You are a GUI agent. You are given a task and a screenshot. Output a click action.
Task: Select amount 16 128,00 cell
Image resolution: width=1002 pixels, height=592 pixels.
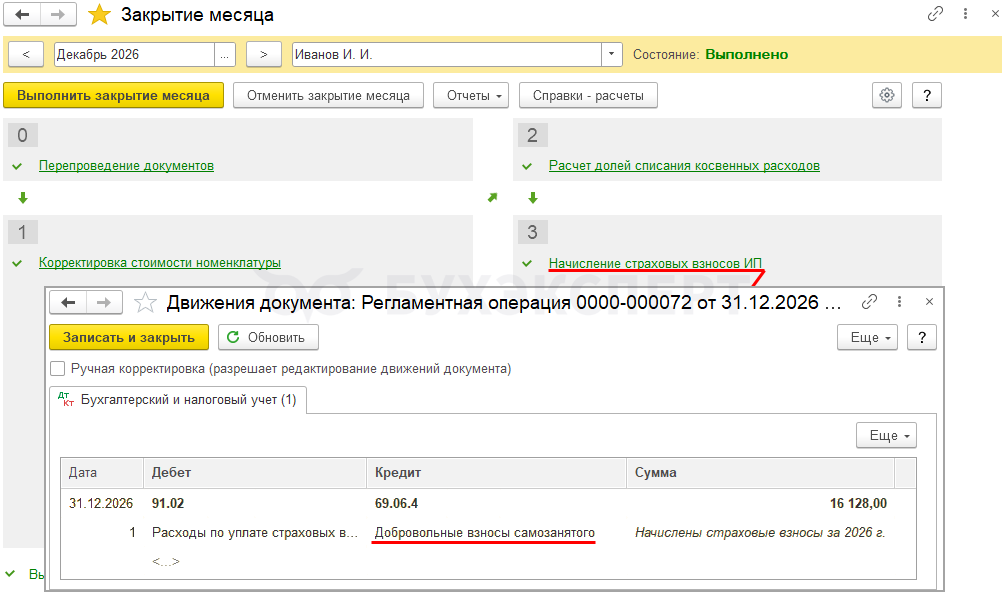click(x=858, y=504)
